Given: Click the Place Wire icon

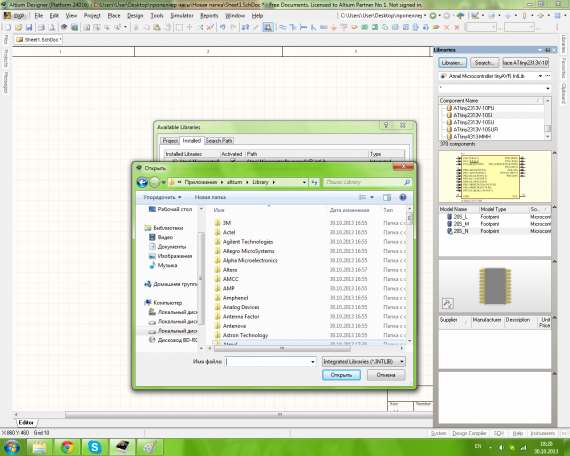Looking at the screenshot, I should pos(282,27).
